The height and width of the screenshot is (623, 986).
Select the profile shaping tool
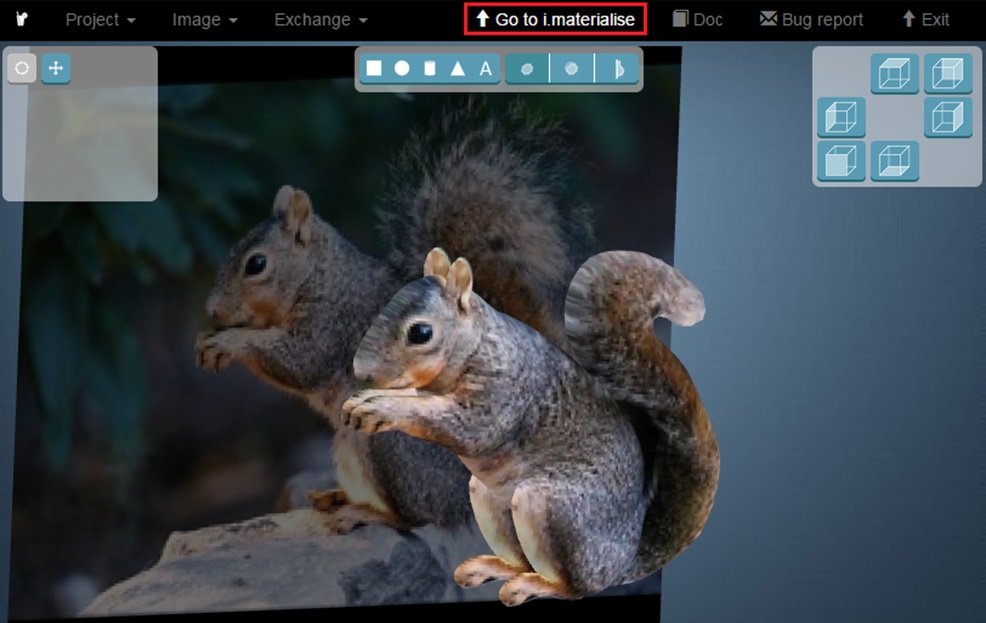(618, 68)
